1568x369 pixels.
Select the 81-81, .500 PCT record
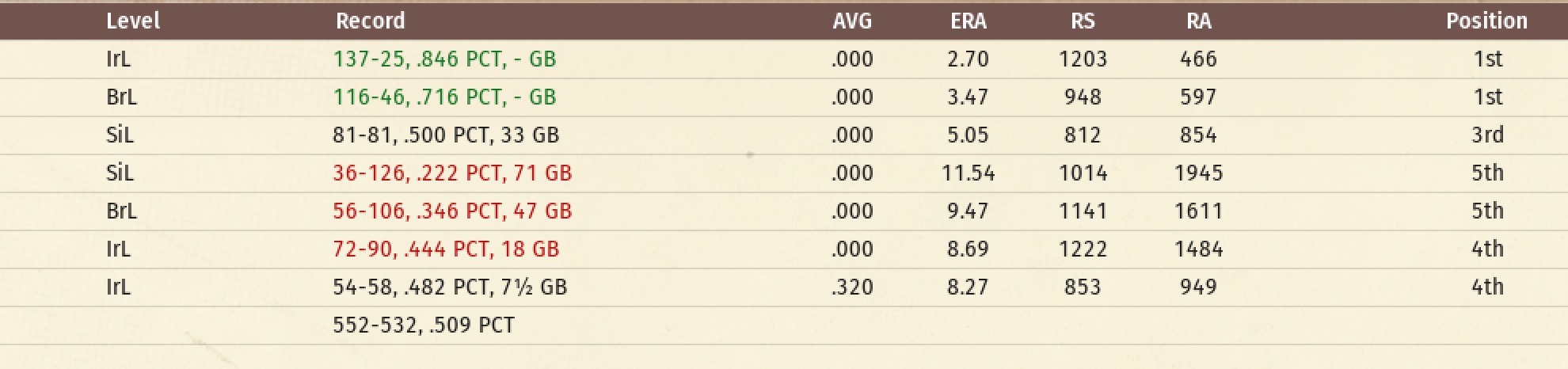pos(446,135)
